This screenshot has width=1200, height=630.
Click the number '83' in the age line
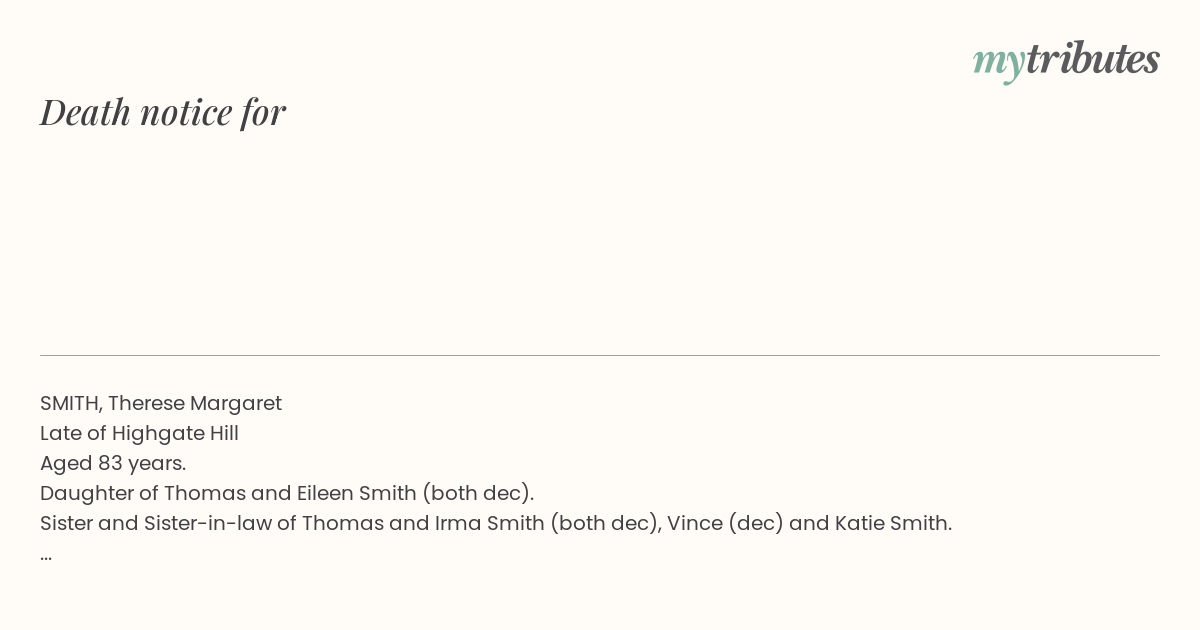[x=110, y=463]
